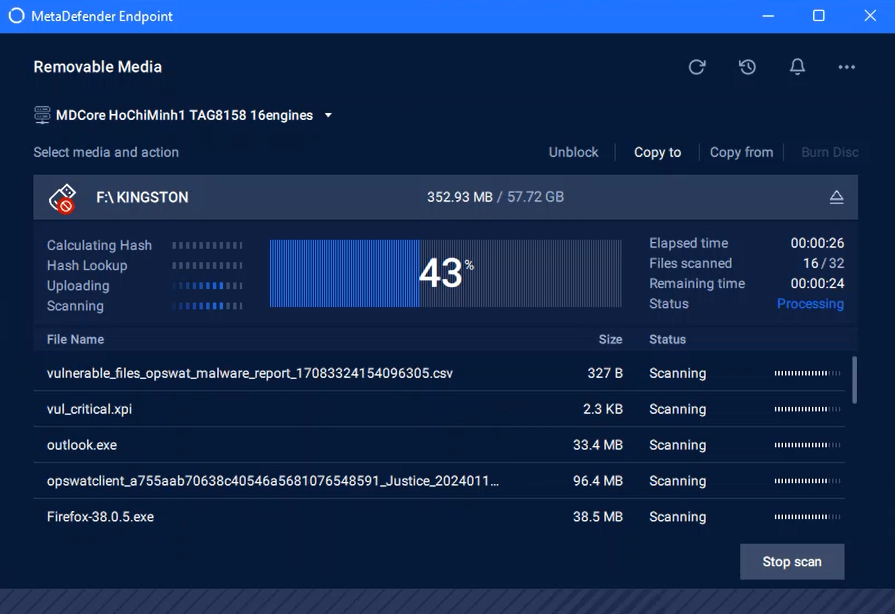The image size is (895, 614).
Task: Click the MDCore server icon
Action: [x=42, y=115]
